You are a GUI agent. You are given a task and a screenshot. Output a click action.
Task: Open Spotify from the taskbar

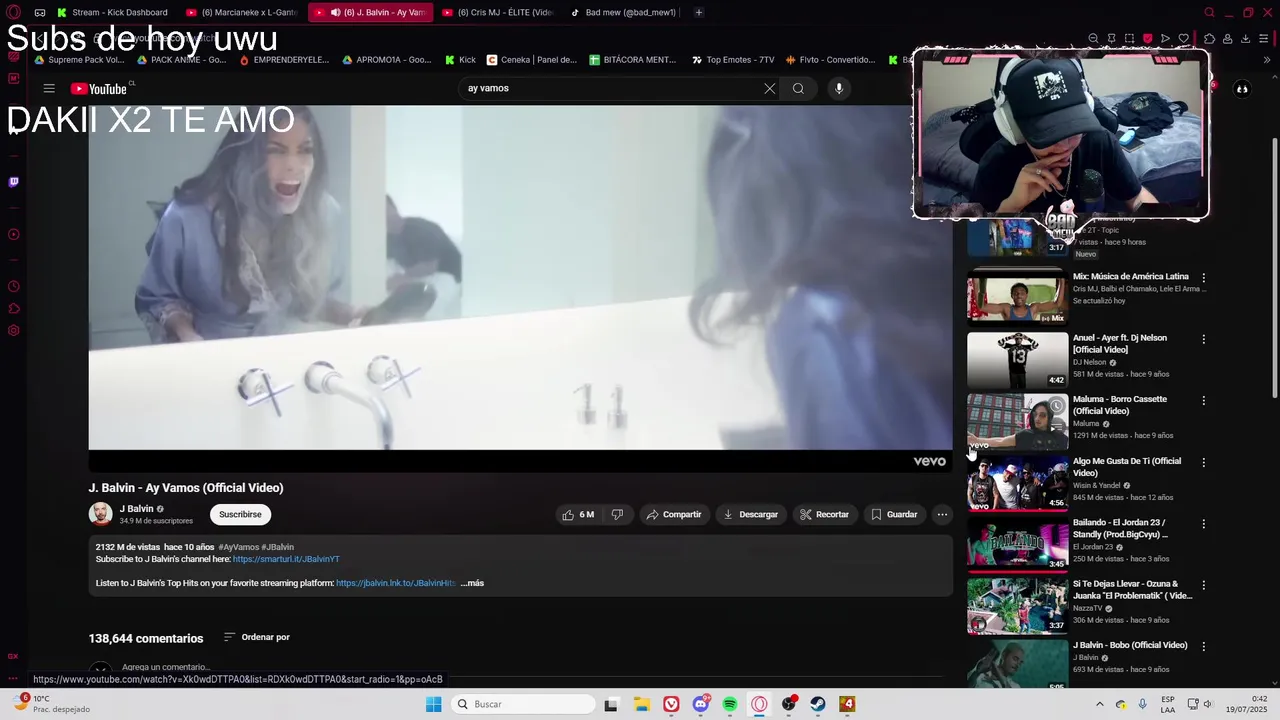pos(730,704)
